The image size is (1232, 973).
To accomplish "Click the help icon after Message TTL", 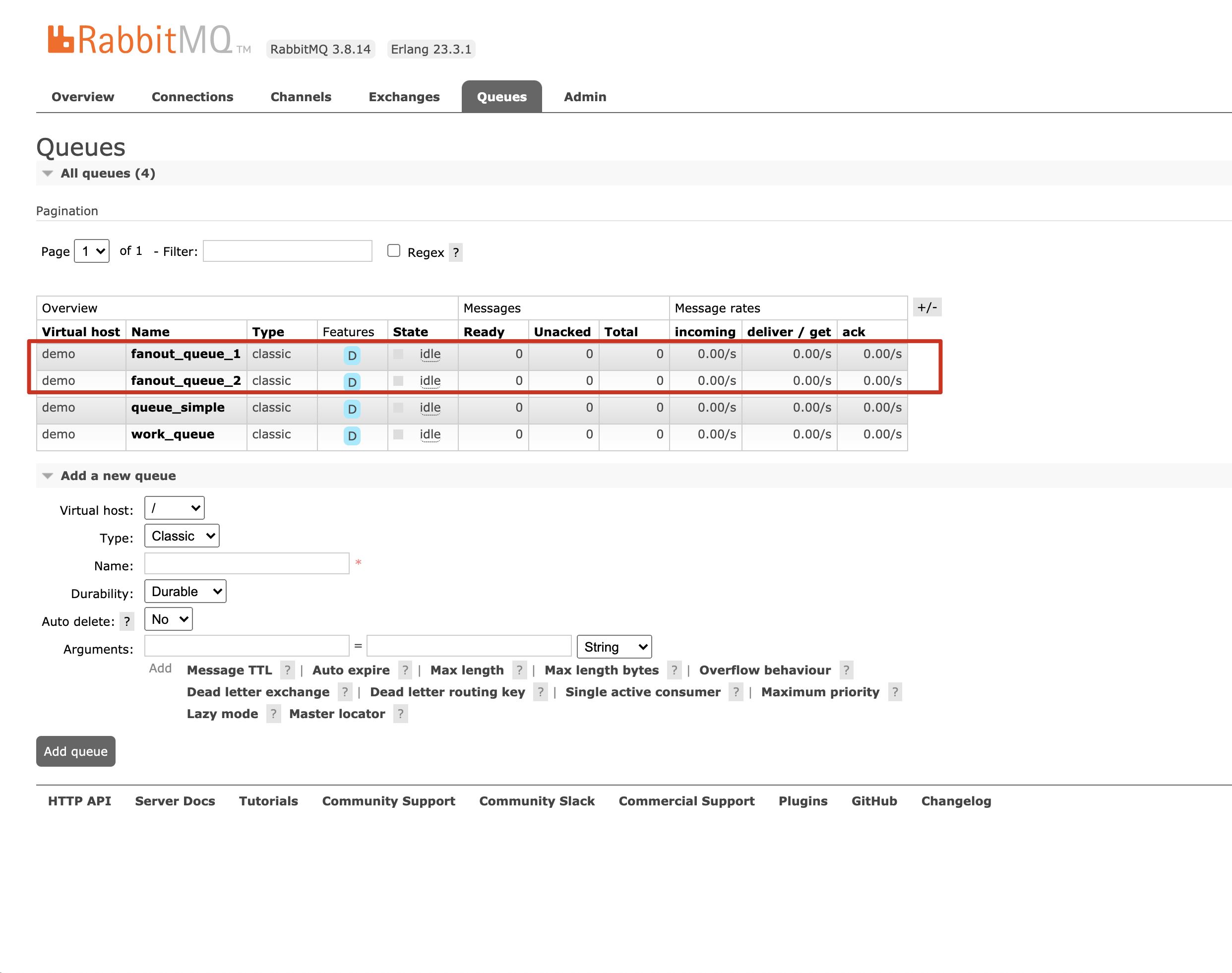I will [x=288, y=670].
